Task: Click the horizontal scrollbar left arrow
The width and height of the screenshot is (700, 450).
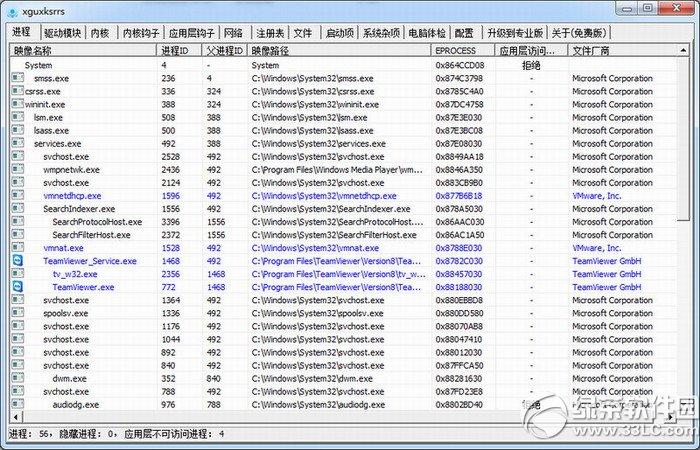Action: pyautogui.click(x=13, y=416)
